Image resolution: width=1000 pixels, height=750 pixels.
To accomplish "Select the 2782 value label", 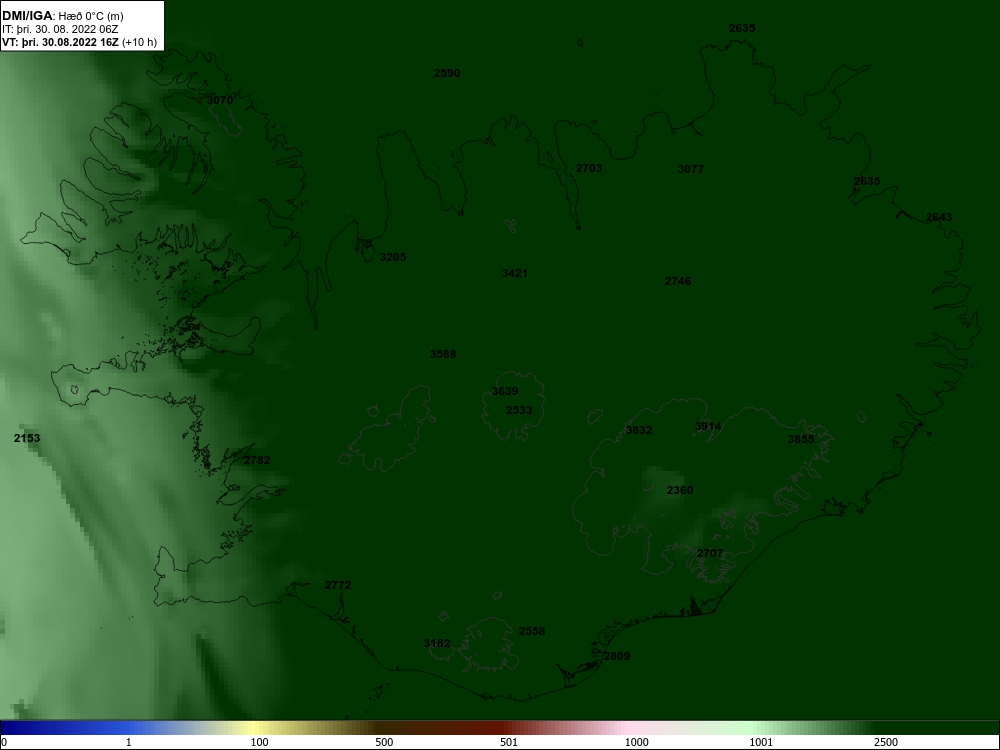I will 257,460.
